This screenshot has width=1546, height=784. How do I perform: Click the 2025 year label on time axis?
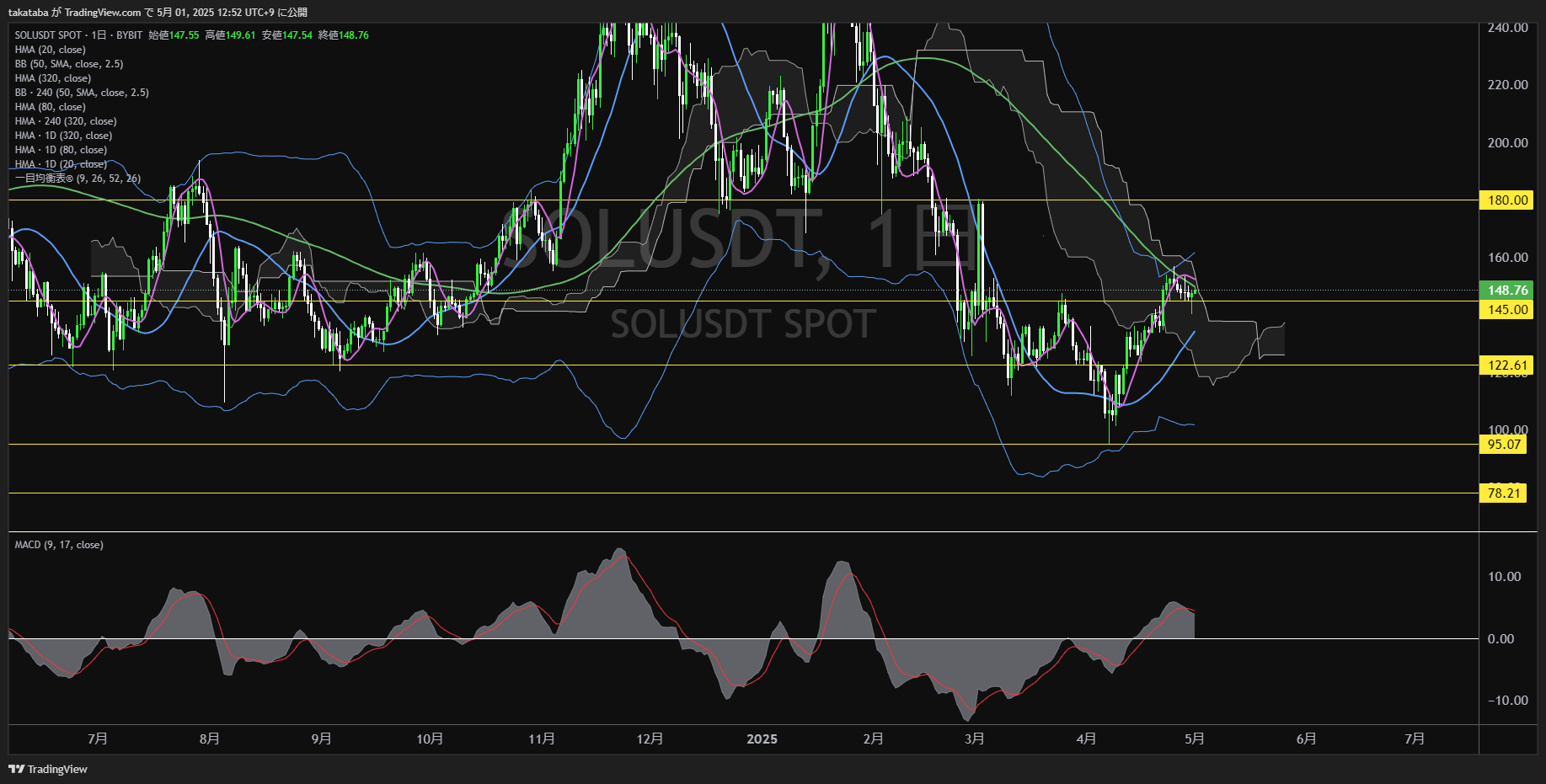pyautogui.click(x=762, y=739)
